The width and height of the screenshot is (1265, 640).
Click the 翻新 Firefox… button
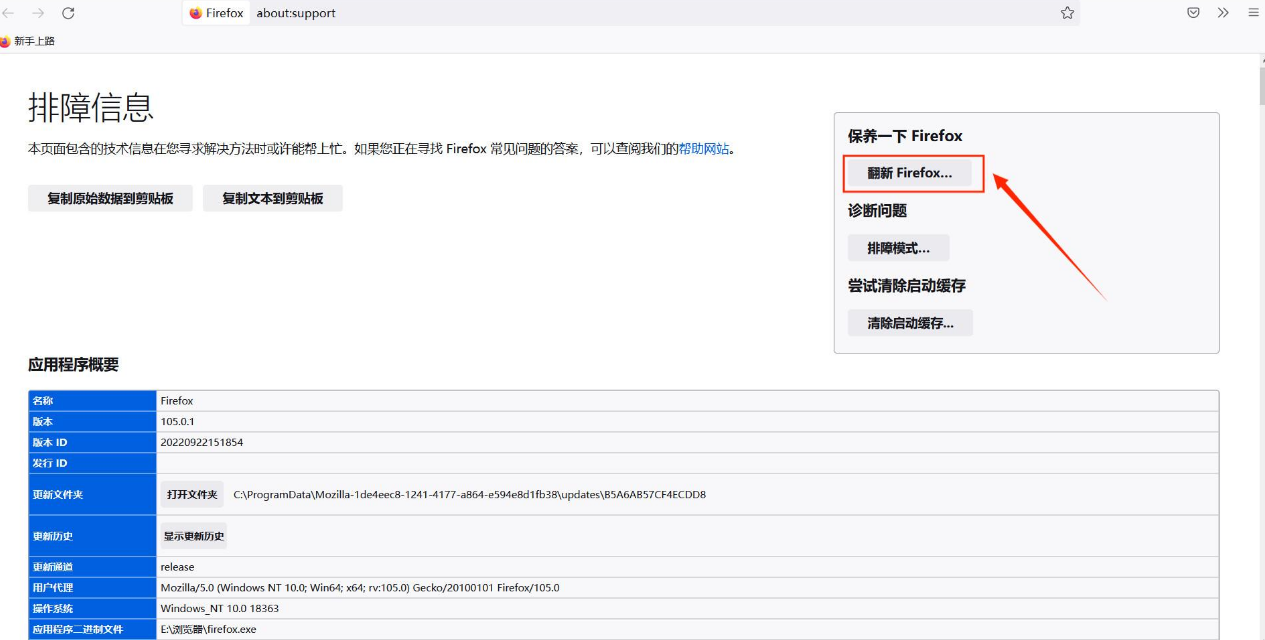click(x=910, y=173)
